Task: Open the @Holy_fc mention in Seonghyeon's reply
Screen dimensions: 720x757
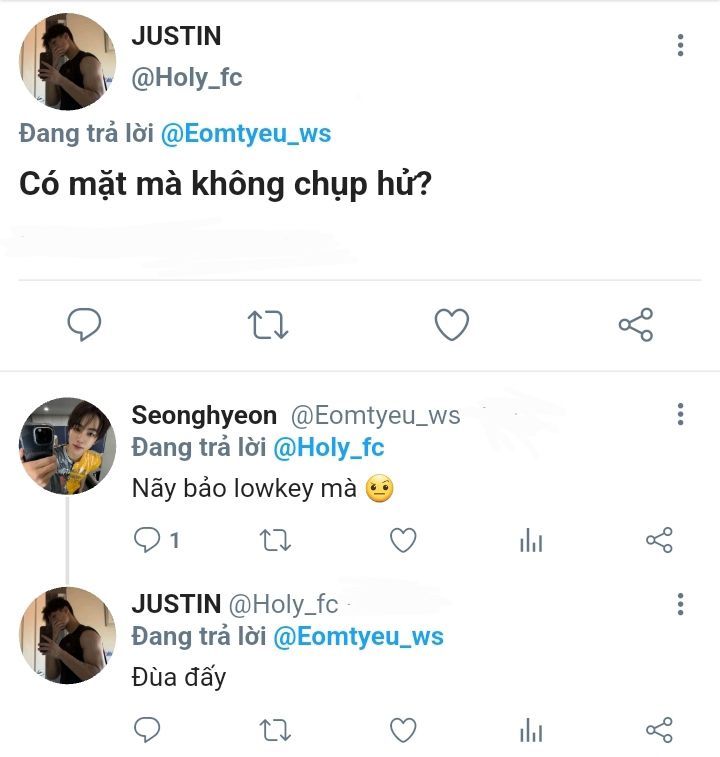Action: 329,447
